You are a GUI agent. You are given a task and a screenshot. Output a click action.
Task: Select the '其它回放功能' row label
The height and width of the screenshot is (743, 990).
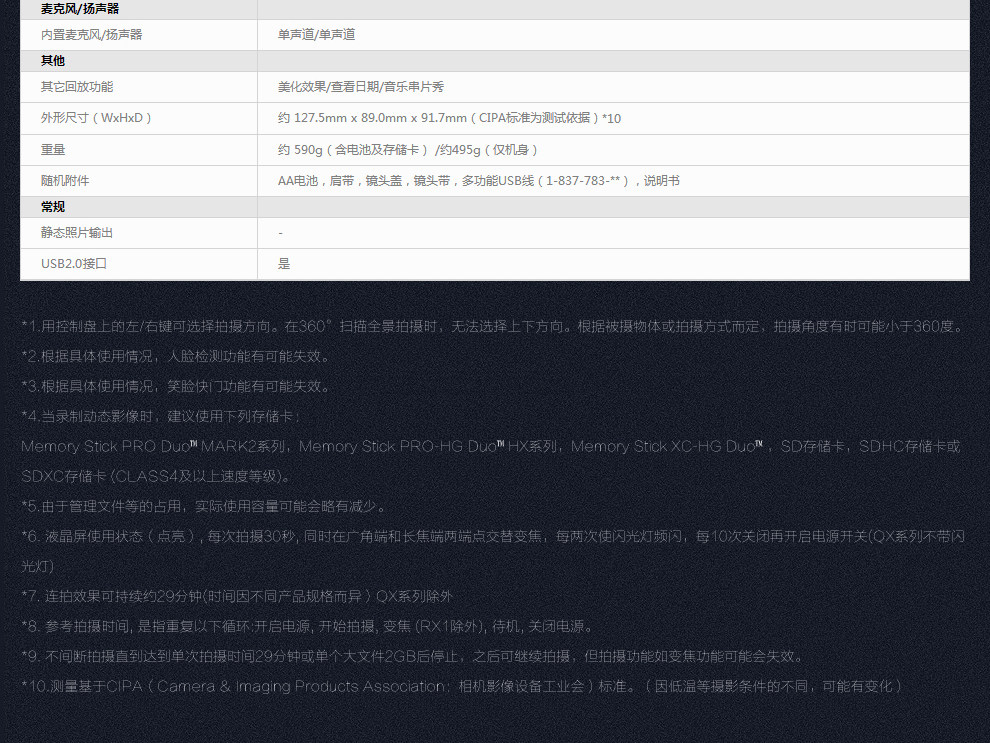click(x=77, y=86)
